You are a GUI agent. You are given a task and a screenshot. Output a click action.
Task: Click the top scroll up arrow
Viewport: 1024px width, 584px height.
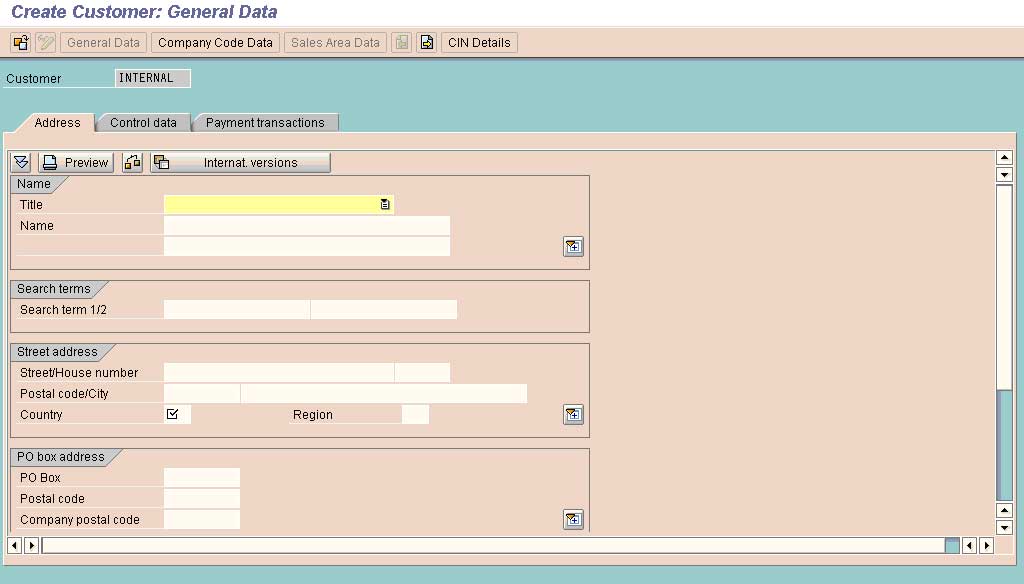(x=1004, y=157)
